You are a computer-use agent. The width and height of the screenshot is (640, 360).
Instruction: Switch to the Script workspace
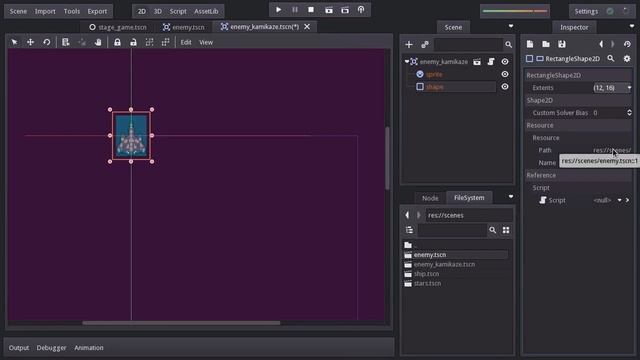178,11
